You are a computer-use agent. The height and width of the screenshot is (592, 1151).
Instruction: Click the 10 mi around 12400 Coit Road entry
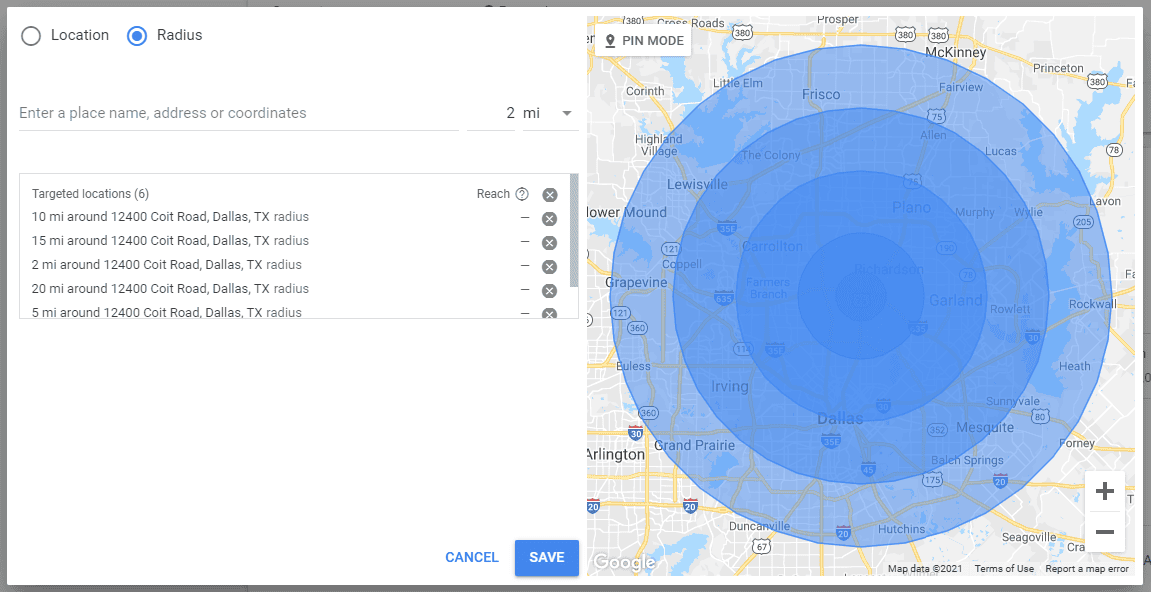pos(170,217)
